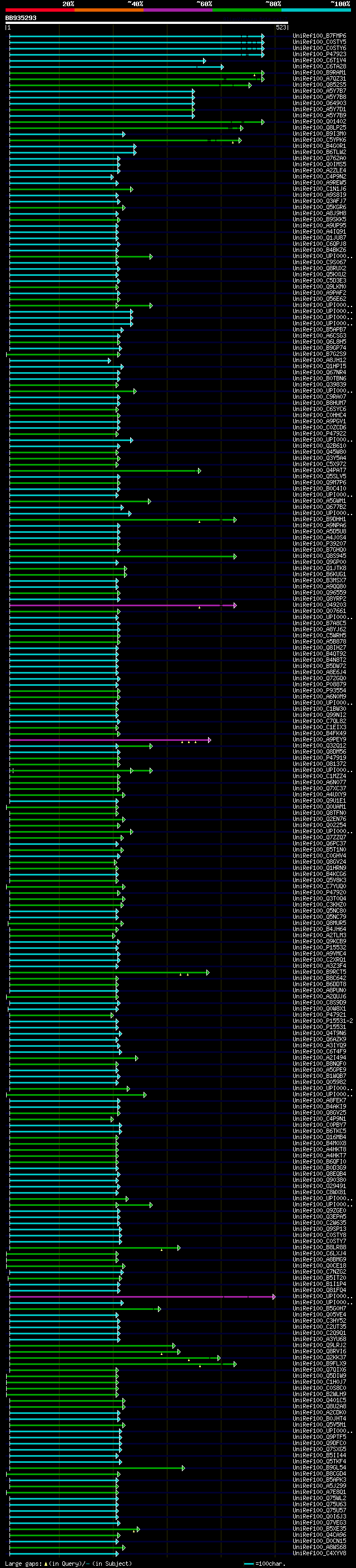Click the cyan ~100% identity legend segment
The image size is (356, 1568).
coord(316,10)
